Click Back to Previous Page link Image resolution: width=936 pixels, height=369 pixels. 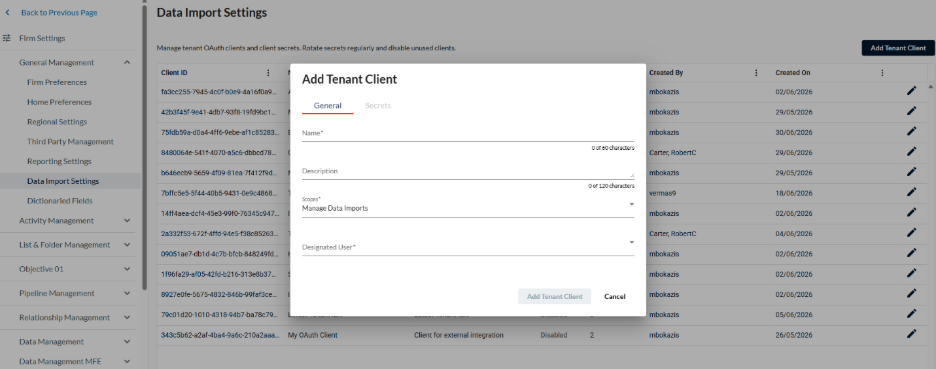coord(59,13)
